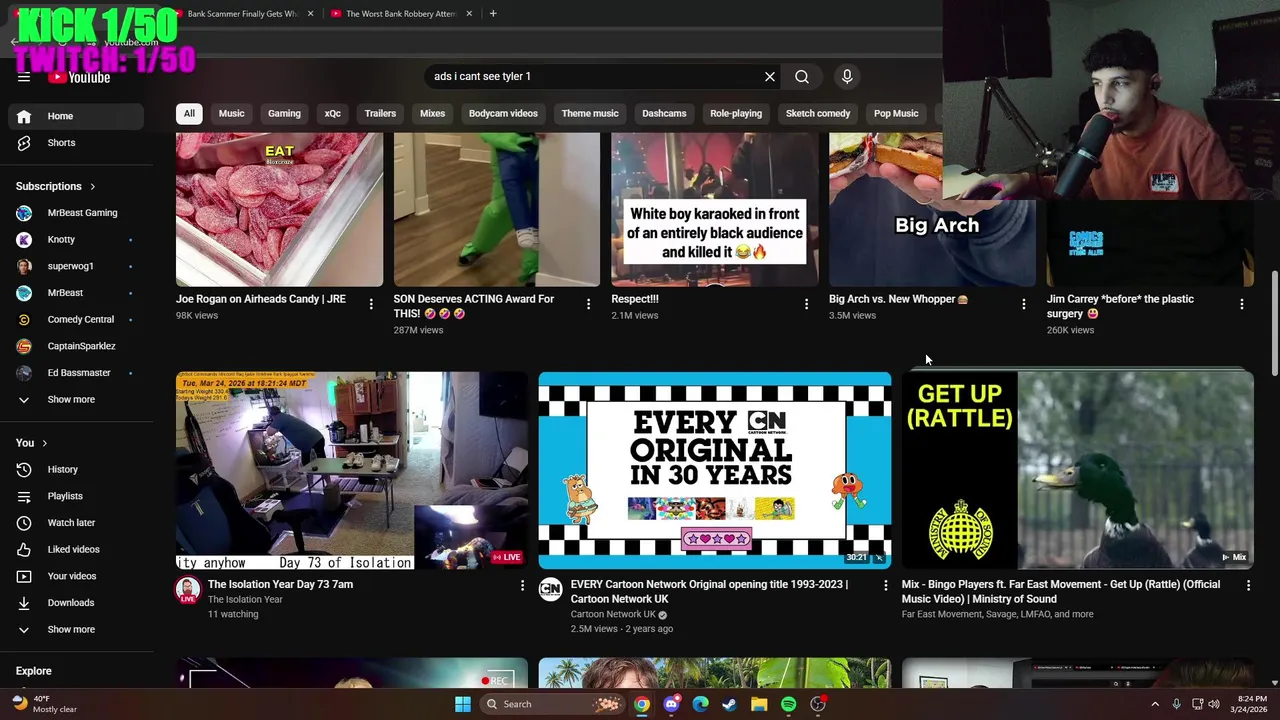Screen dimensions: 1280x720
Task: Open Microsoft Edge from the taskbar
Action: (x=700, y=704)
